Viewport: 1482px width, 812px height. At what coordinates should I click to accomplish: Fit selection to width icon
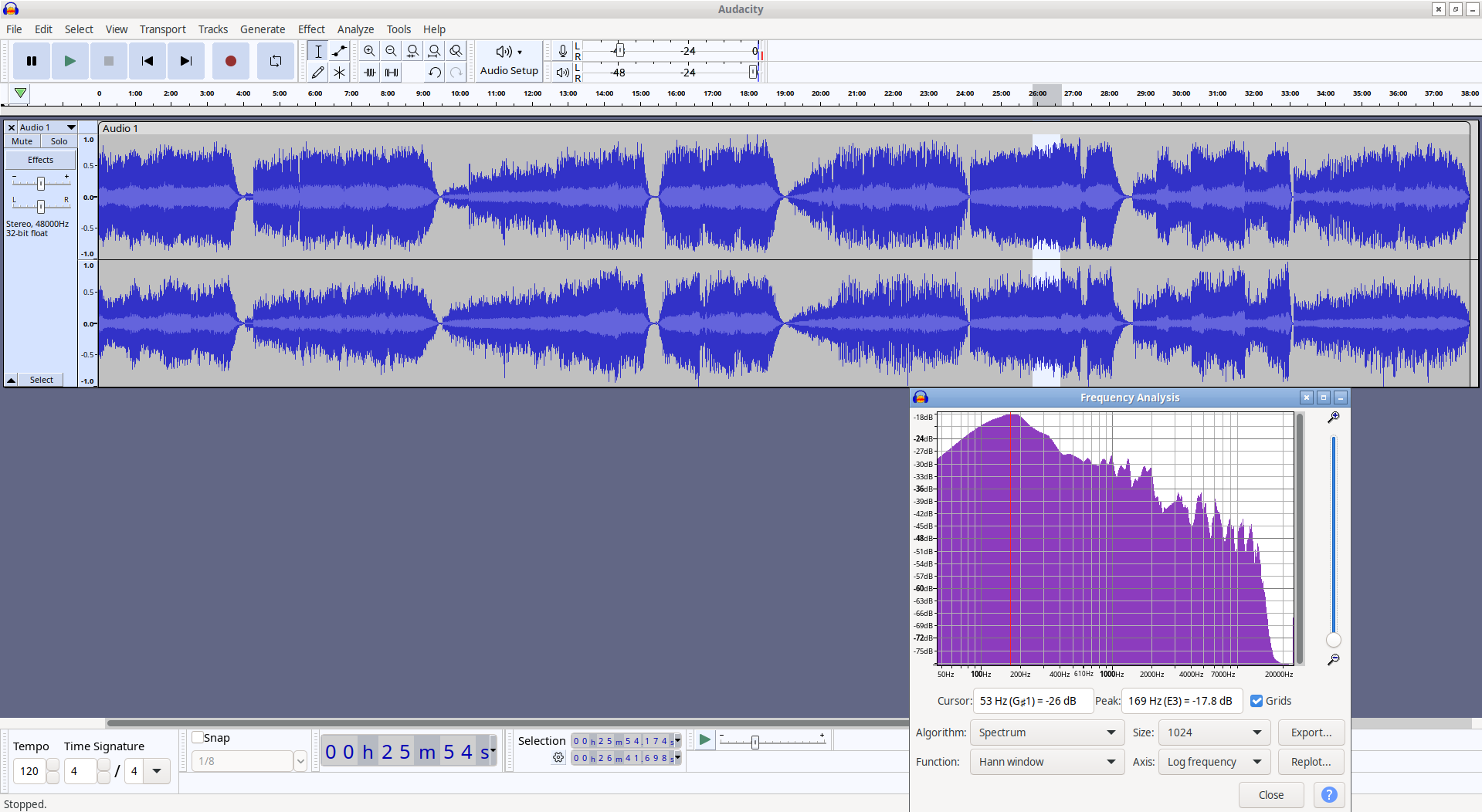point(413,51)
